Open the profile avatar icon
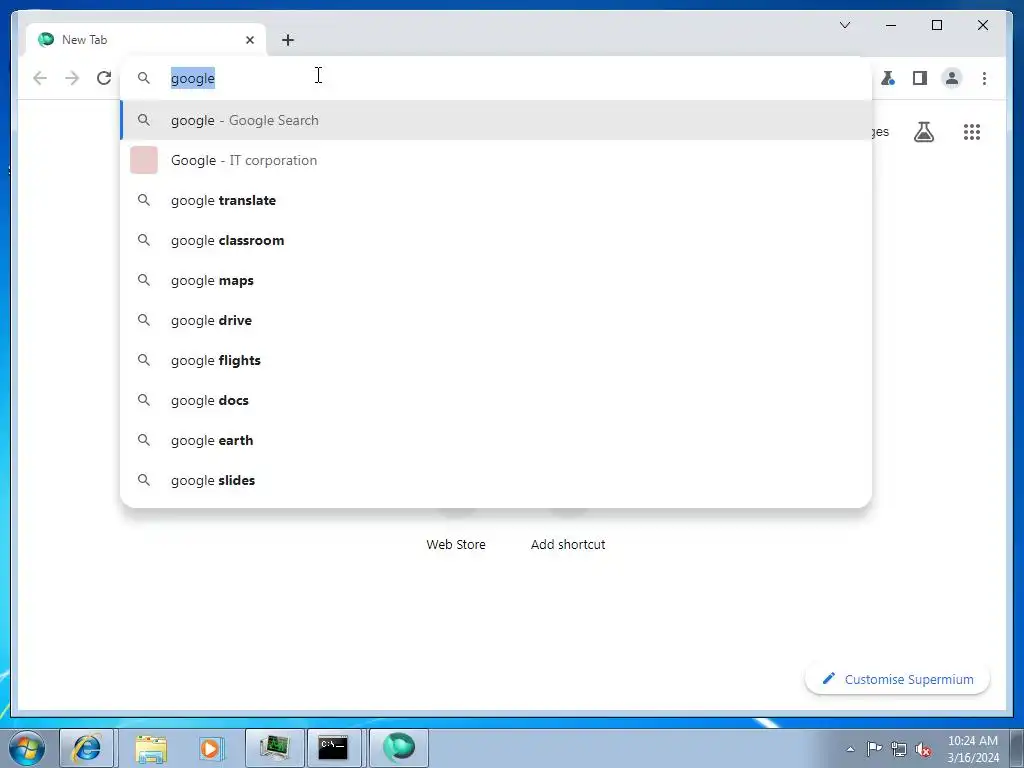 [952, 78]
